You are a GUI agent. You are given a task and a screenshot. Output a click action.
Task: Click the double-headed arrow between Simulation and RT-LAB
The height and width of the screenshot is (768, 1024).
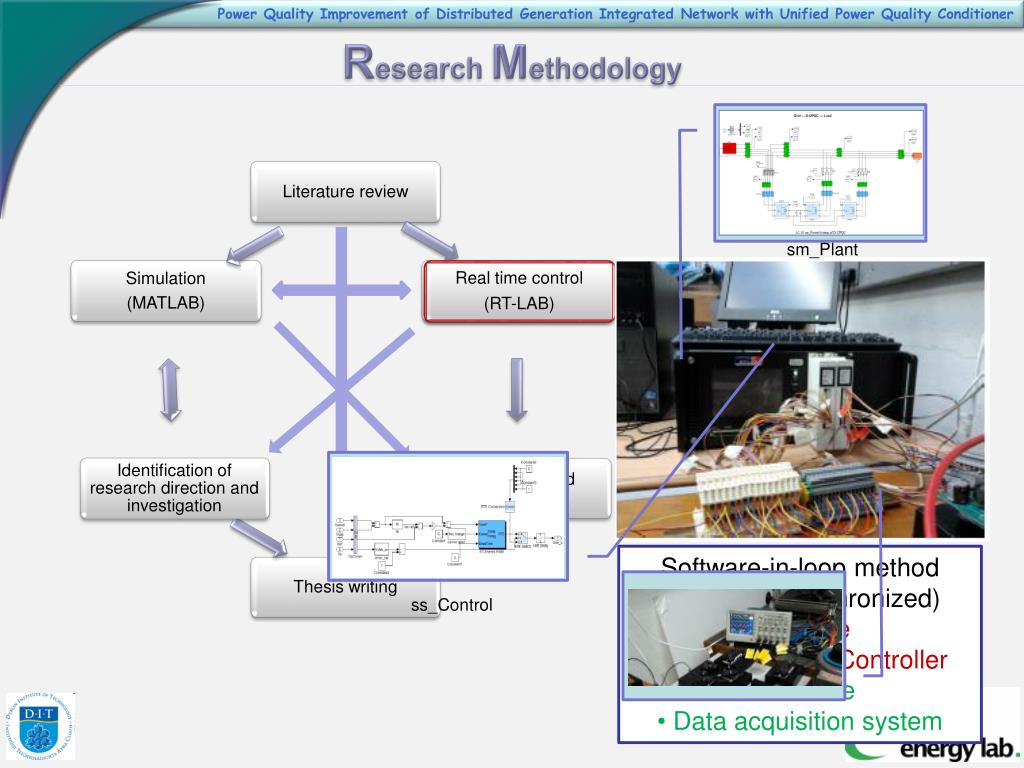click(341, 291)
